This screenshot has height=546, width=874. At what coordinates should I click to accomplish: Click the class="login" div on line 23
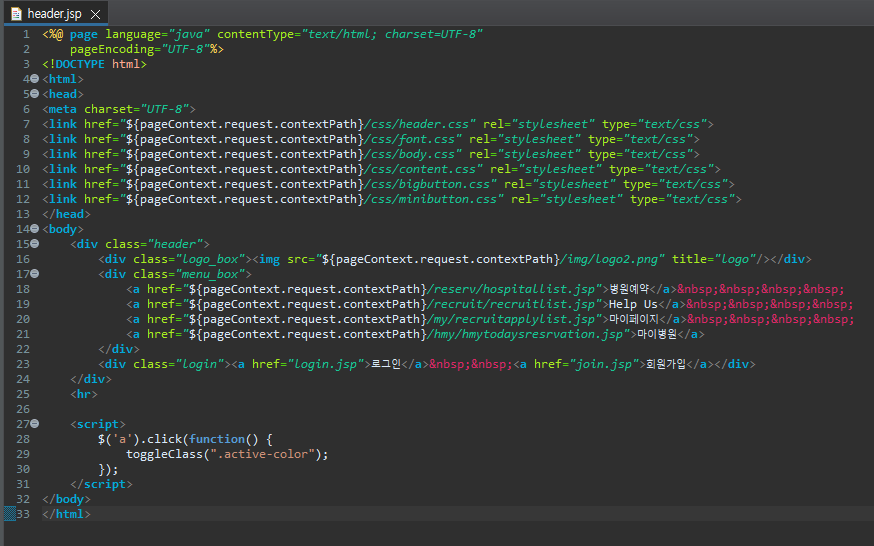164,364
